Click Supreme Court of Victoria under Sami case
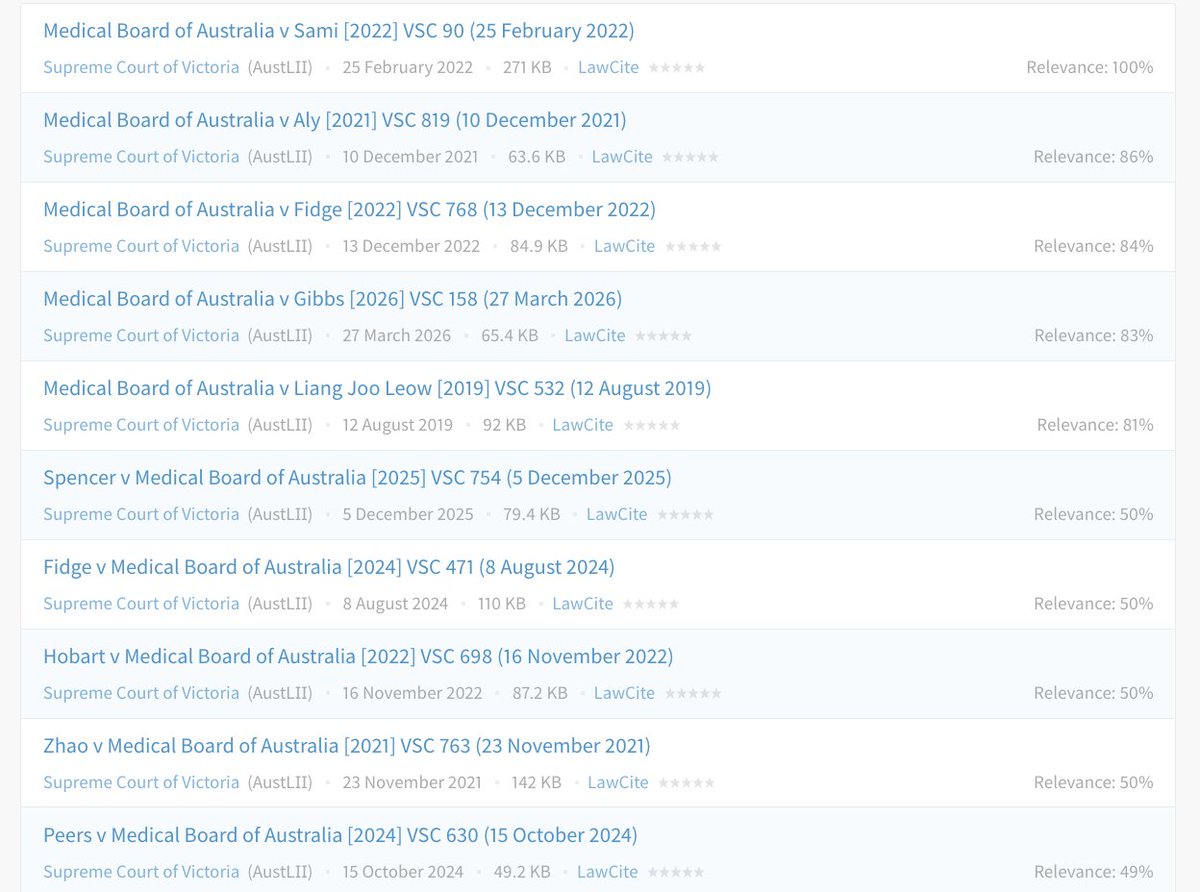Viewport: 1200px width, 892px height. [141, 67]
